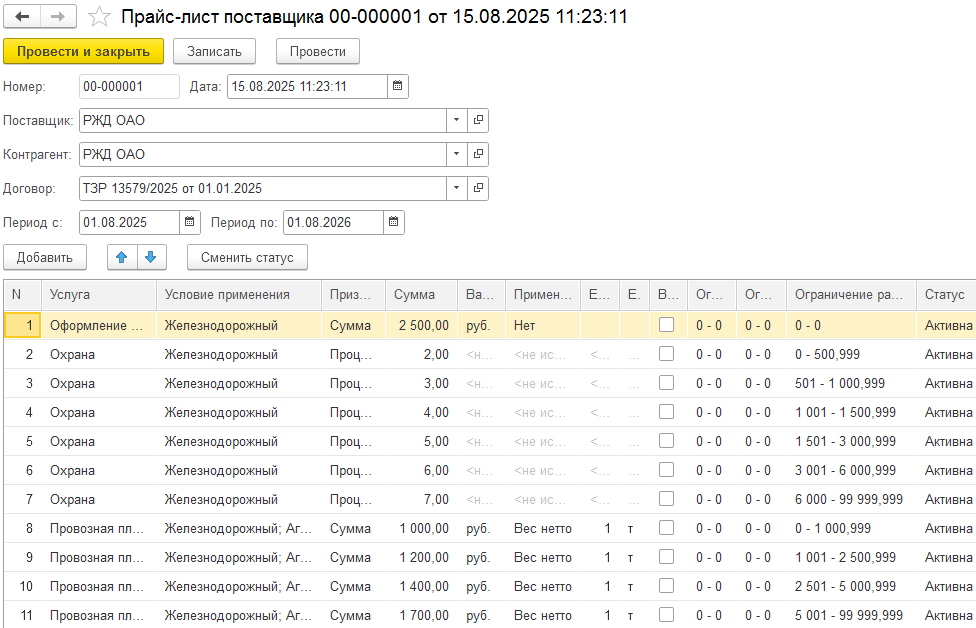Open Договор record with open-form icon
The image size is (976, 628).
point(478,188)
